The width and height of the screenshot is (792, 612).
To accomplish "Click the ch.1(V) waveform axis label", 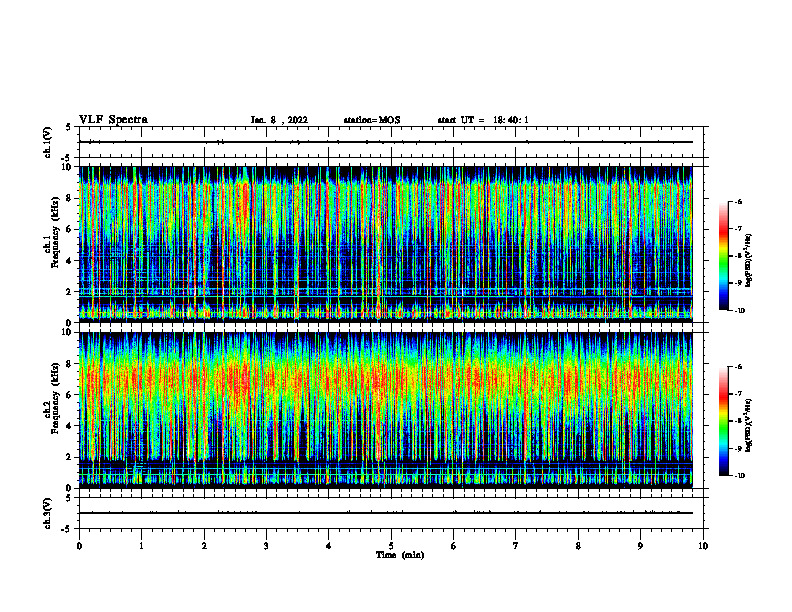I will pyautogui.click(x=48, y=142).
